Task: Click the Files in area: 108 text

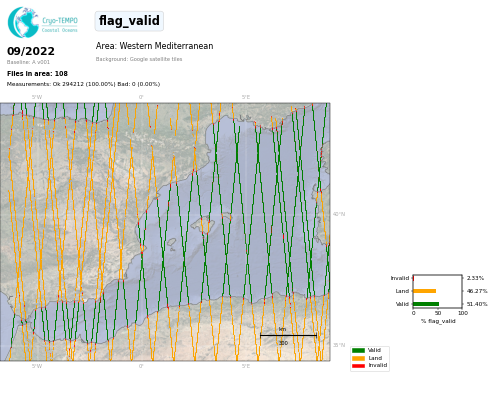Action: [x=37, y=74]
